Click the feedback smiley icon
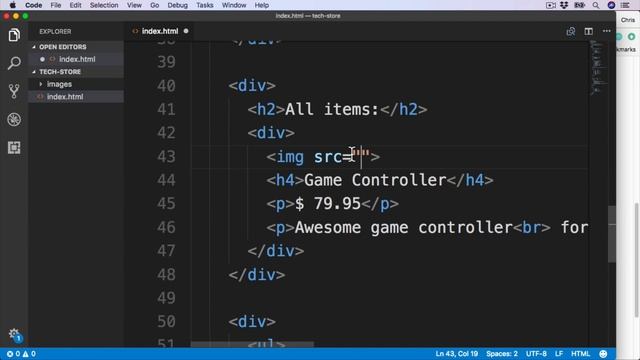Screen dimensions: 640x360 603,354
